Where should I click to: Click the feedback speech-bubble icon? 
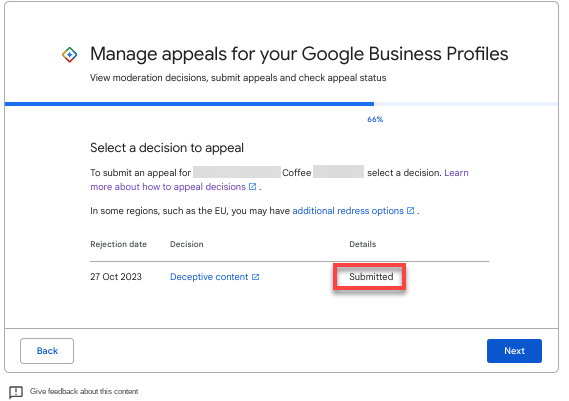tap(16, 392)
